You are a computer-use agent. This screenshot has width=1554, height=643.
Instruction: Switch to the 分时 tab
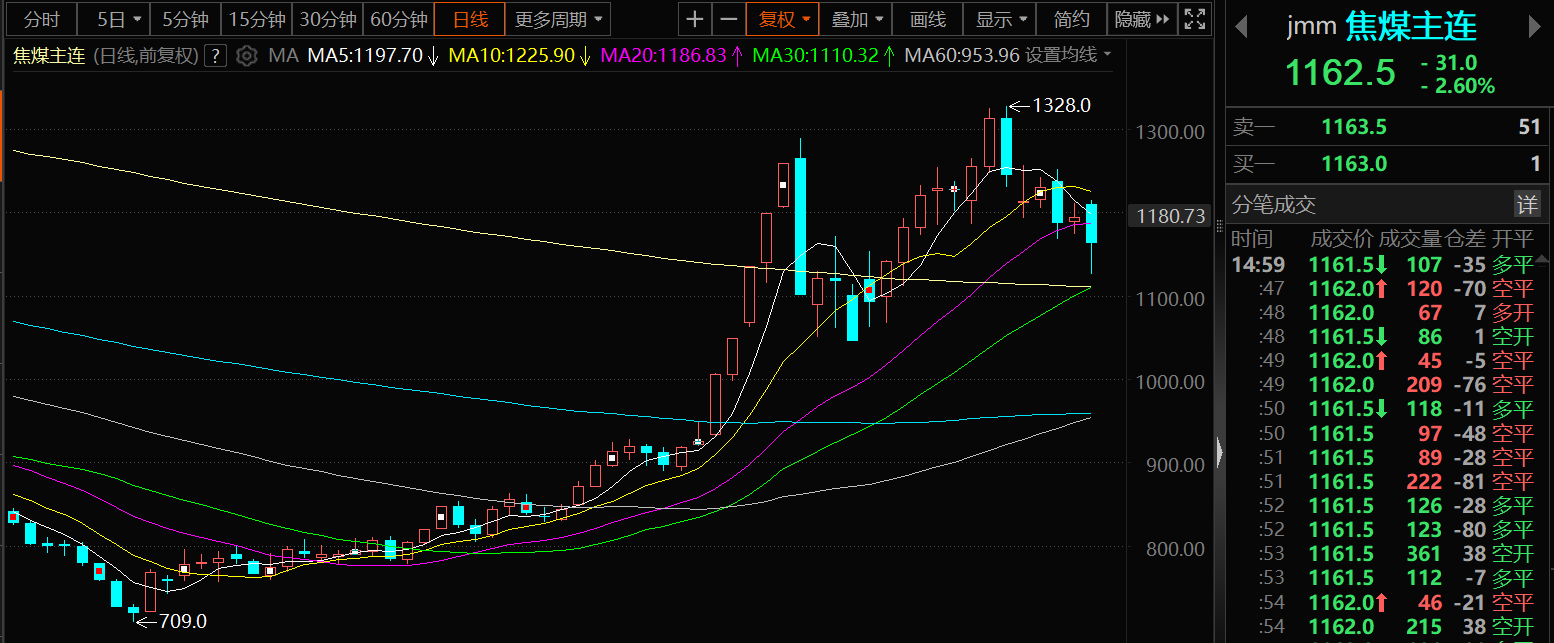pyautogui.click(x=41, y=19)
